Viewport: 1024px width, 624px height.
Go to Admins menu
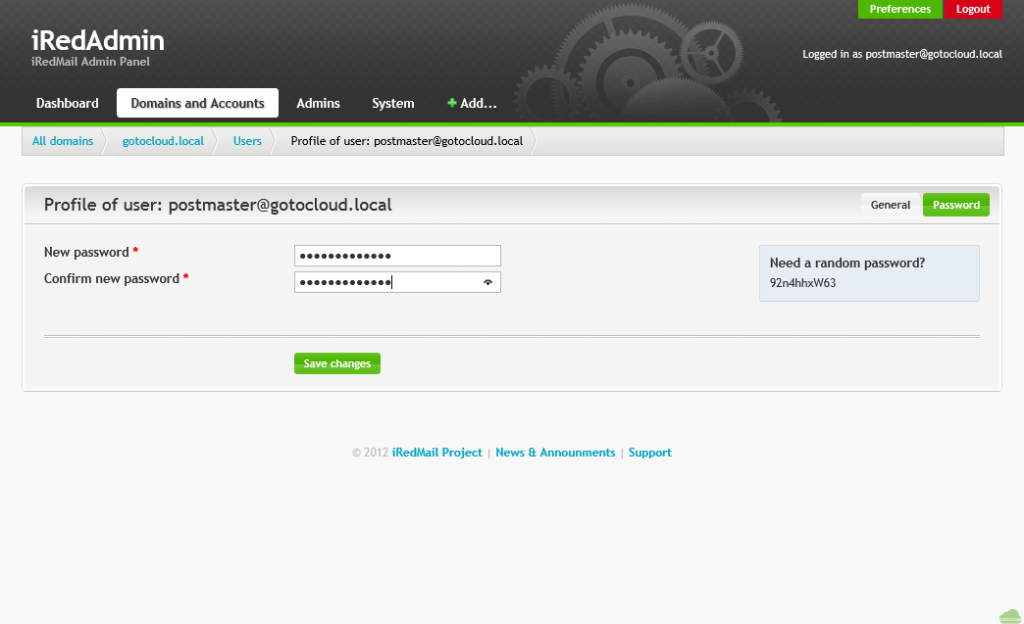(318, 103)
